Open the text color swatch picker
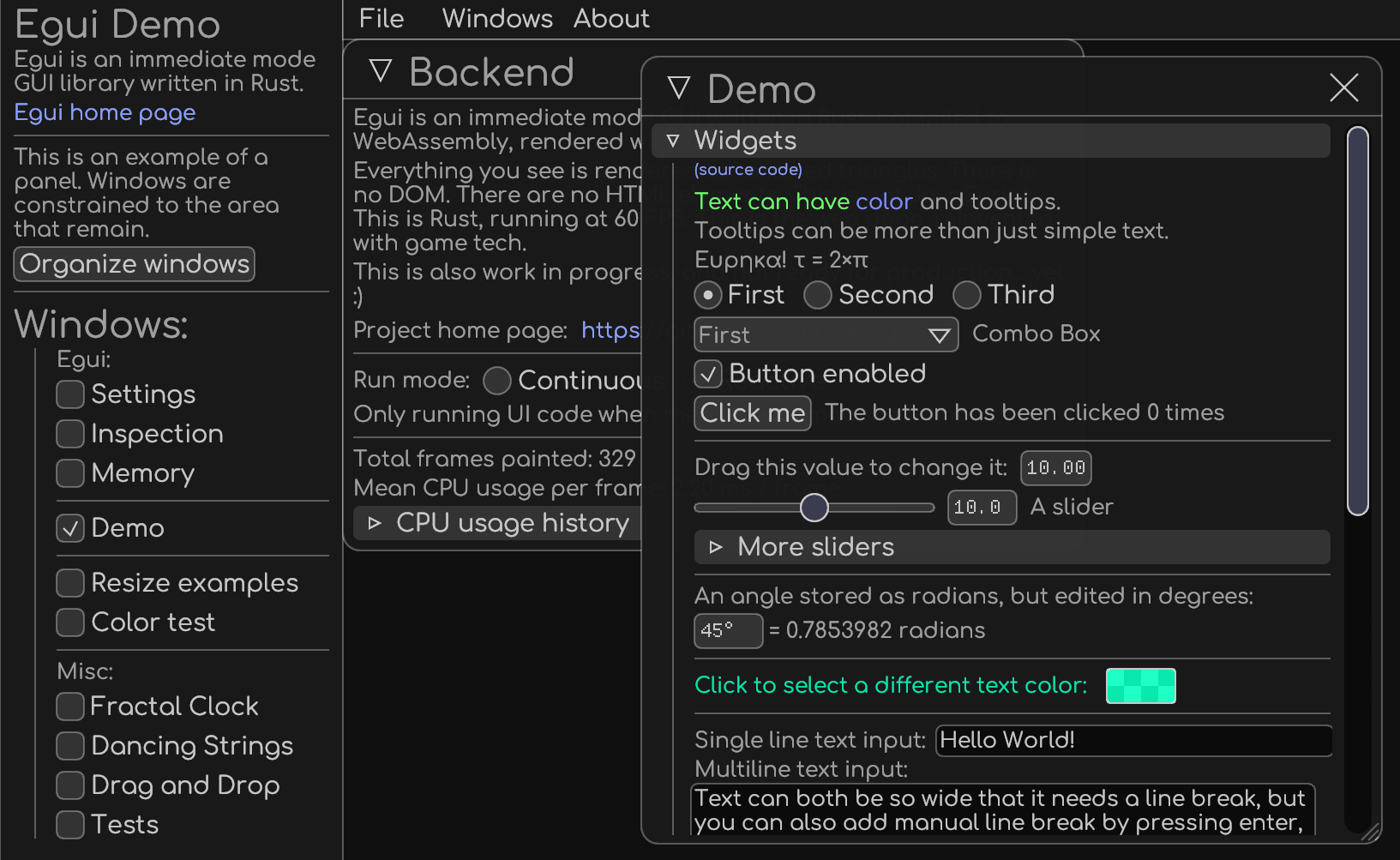 click(x=1141, y=686)
